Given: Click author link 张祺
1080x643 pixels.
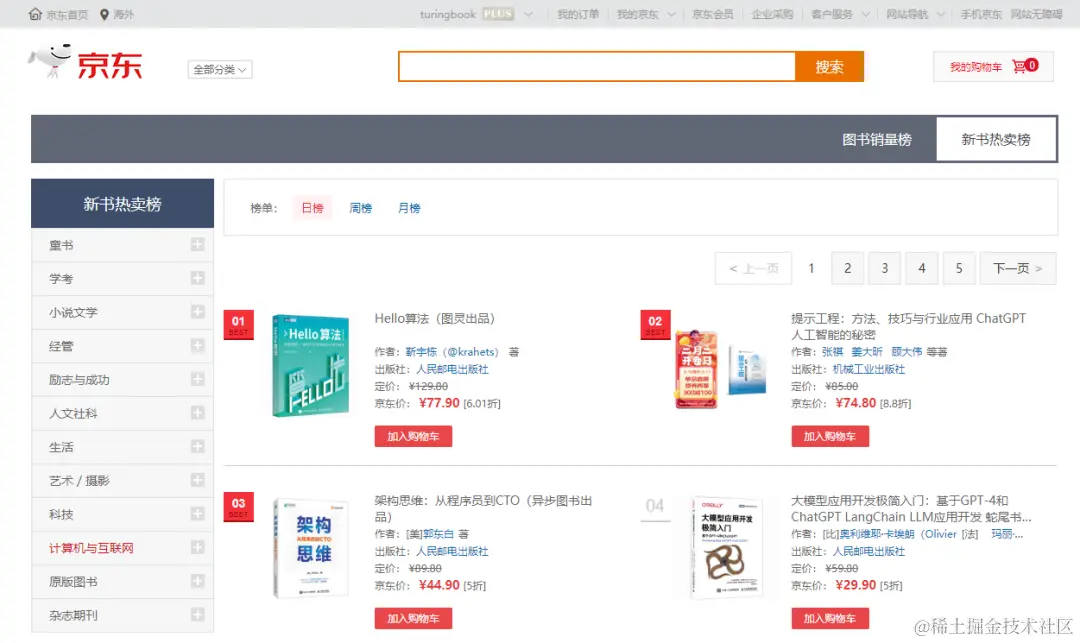Looking at the screenshot, I should [x=832, y=352].
